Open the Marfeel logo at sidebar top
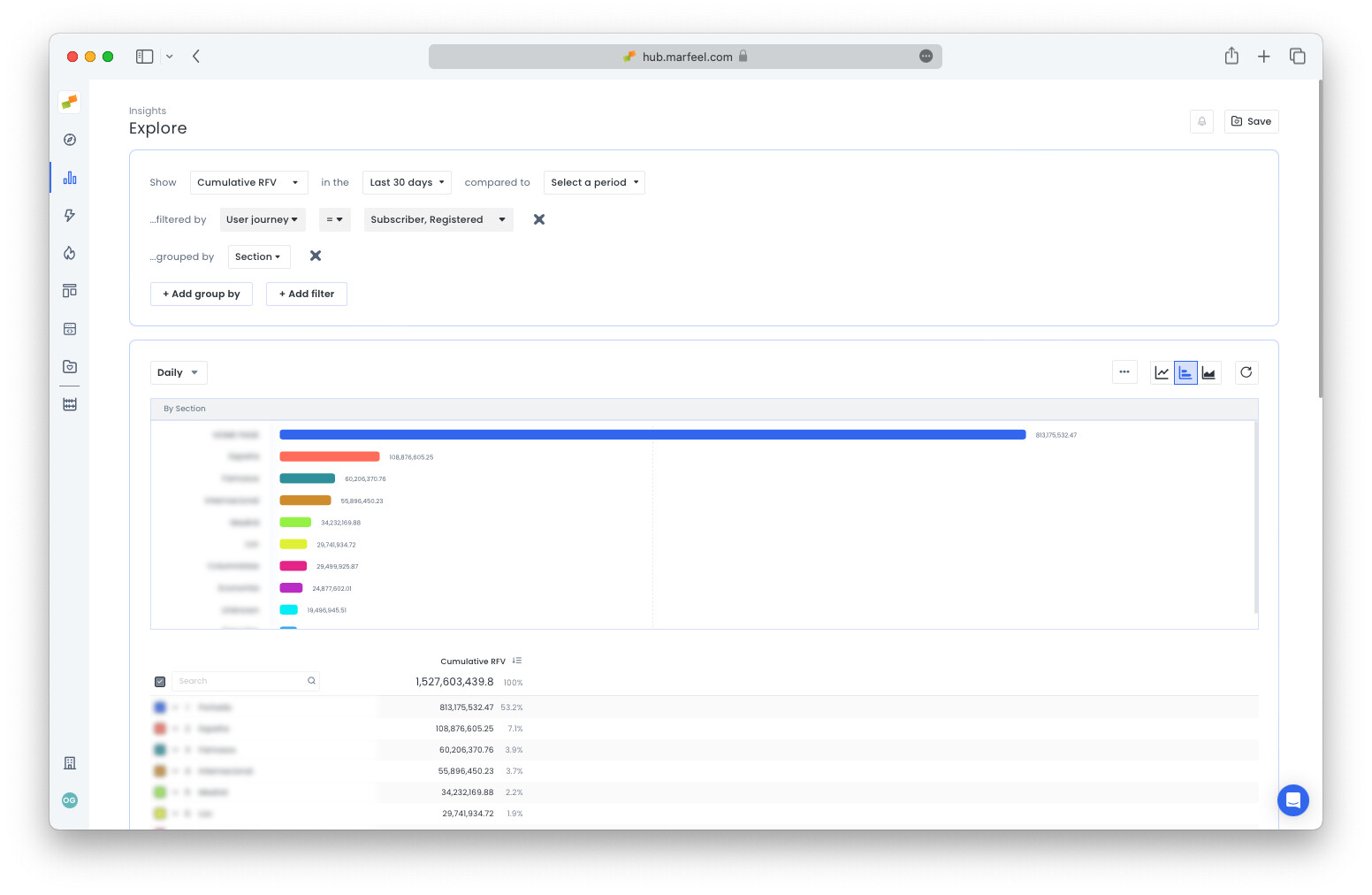The height and width of the screenshot is (895, 1372). click(x=69, y=102)
